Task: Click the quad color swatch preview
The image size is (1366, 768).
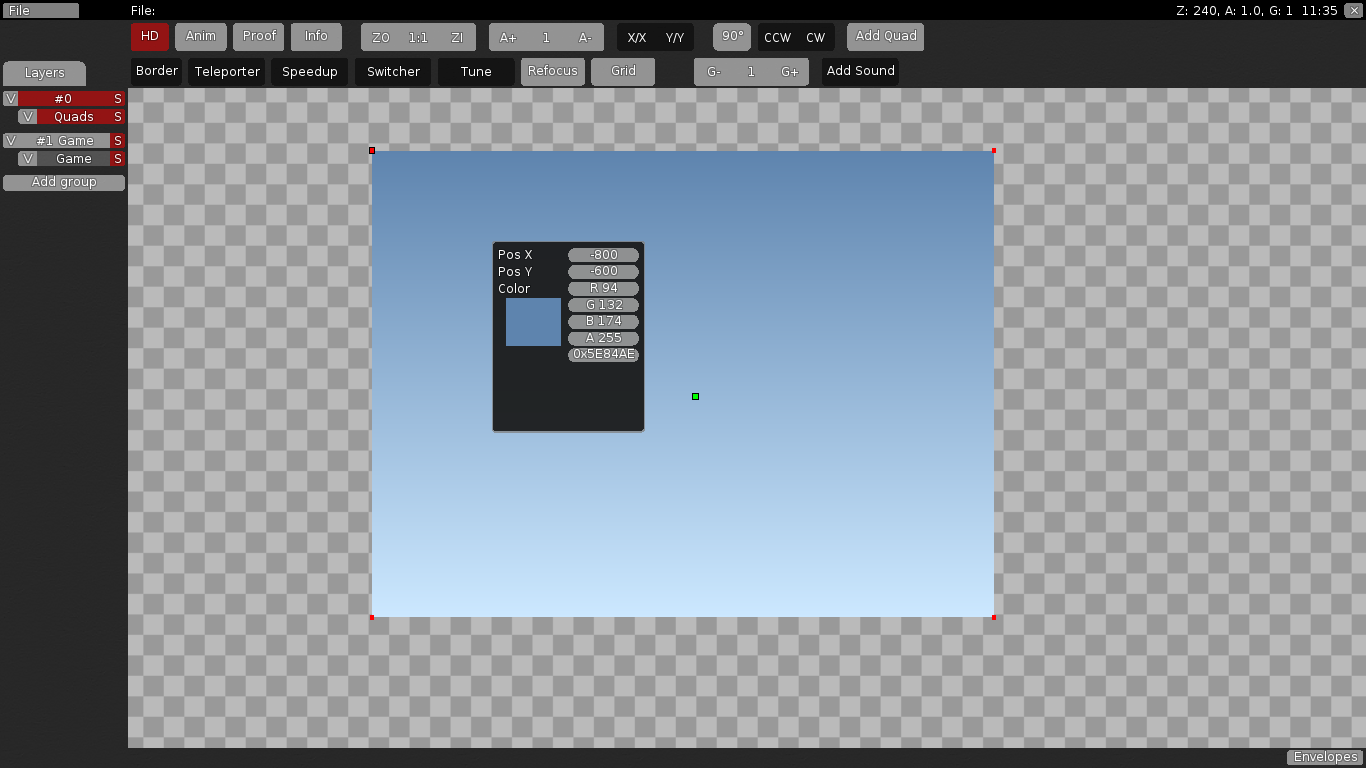Action: click(x=532, y=321)
